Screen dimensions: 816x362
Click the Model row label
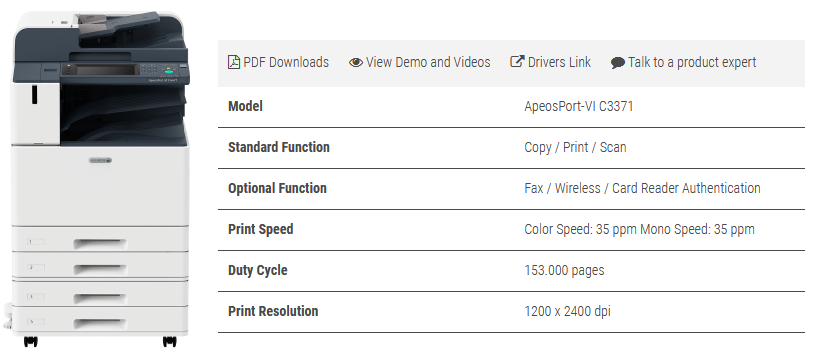click(245, 107)
